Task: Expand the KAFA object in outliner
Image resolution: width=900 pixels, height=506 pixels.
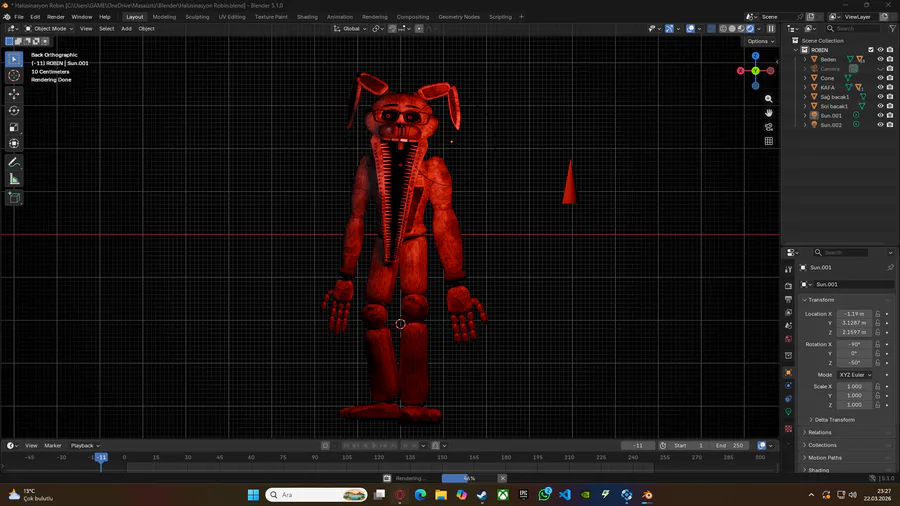Action: point(805,87)
